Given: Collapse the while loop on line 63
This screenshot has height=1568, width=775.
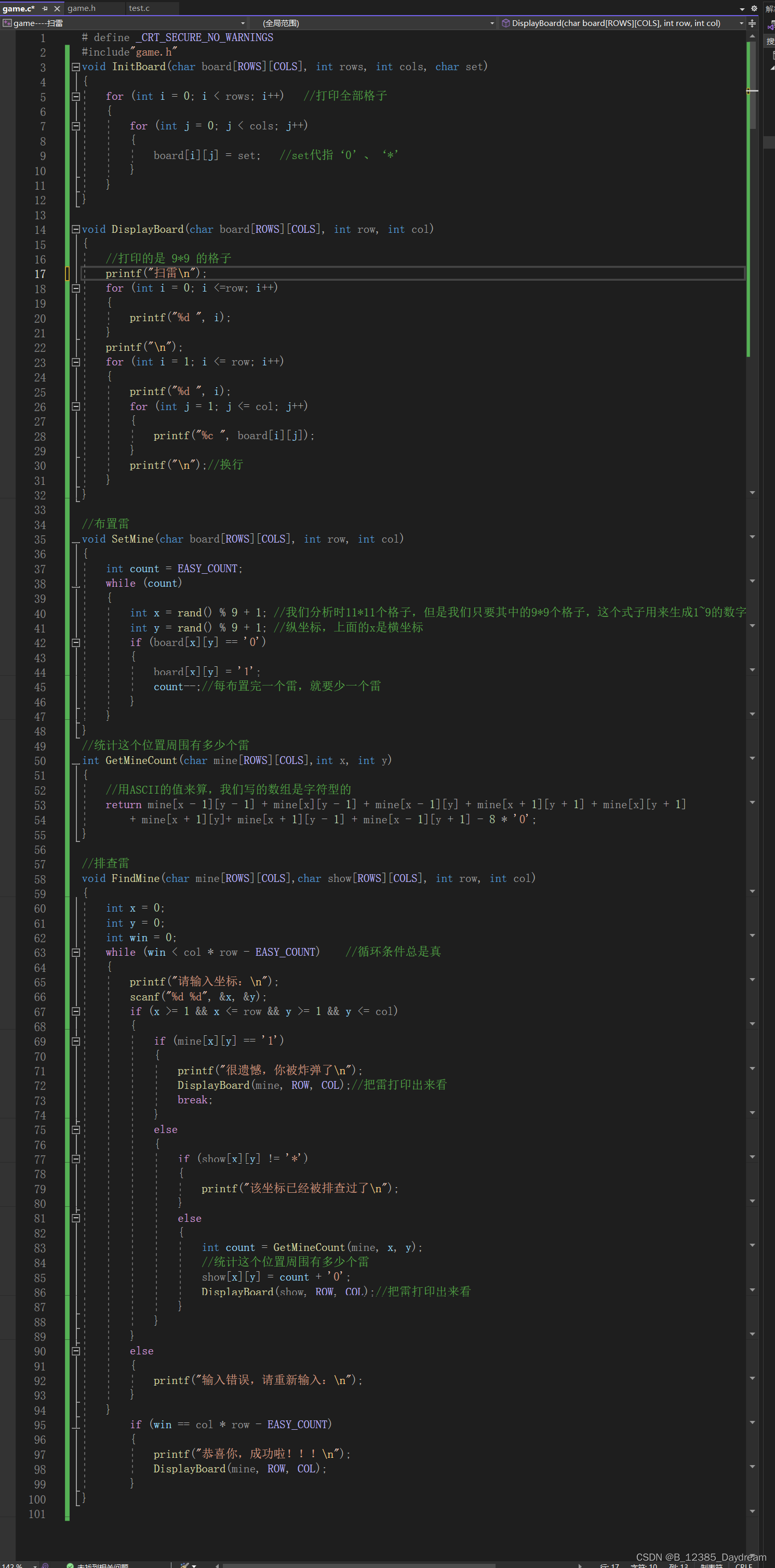Looking at the screenshot, I should (x=76, y=953).
